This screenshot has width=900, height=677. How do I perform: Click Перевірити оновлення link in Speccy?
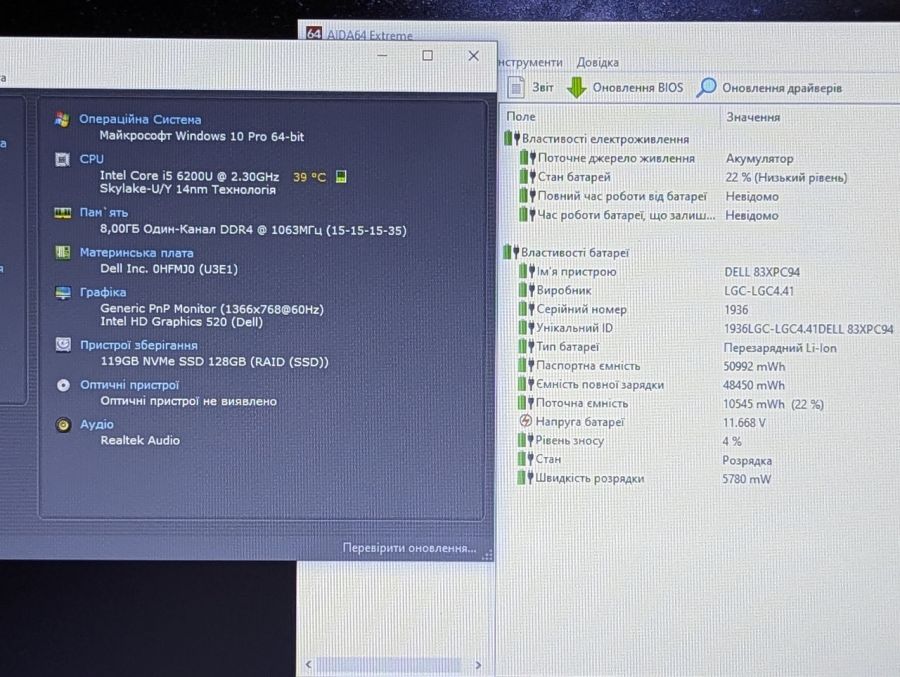409,548
